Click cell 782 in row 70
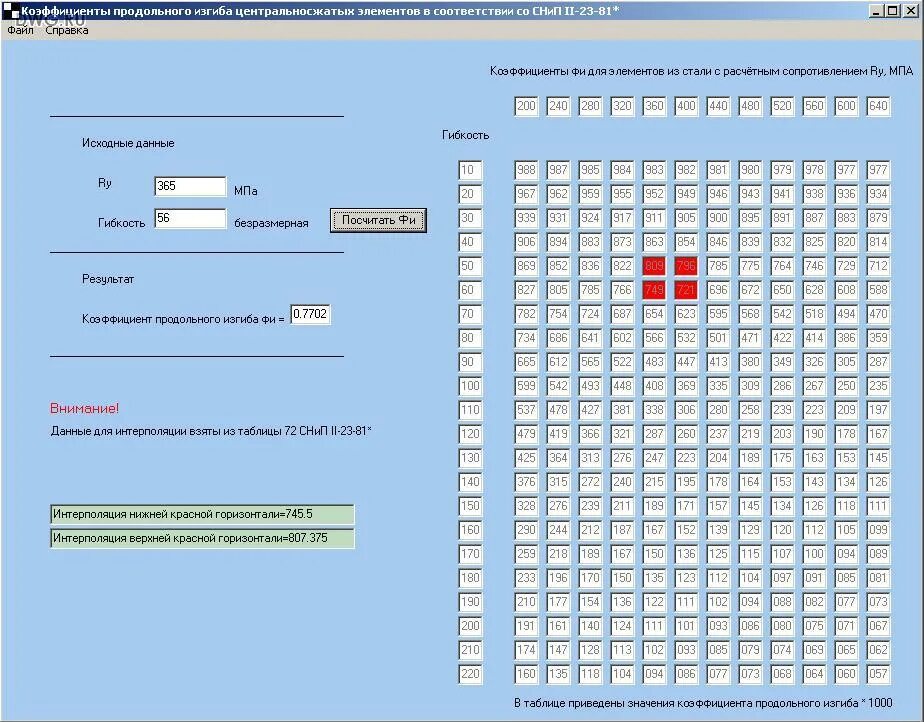Viewport: 924px width, 722px height. point(526,314)
